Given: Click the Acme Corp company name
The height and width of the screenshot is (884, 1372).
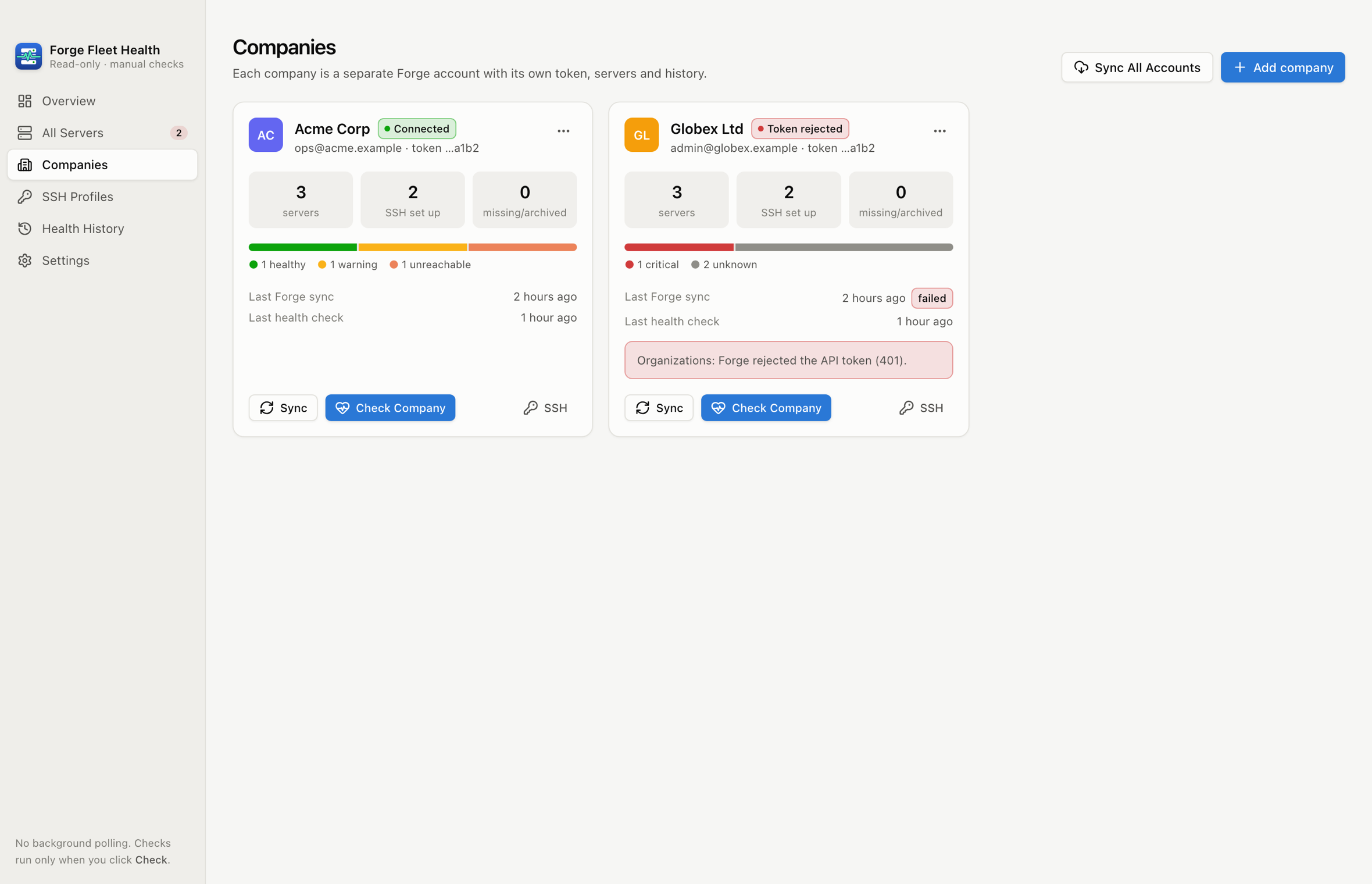Looking at the screenshot, I should point(332,129).
